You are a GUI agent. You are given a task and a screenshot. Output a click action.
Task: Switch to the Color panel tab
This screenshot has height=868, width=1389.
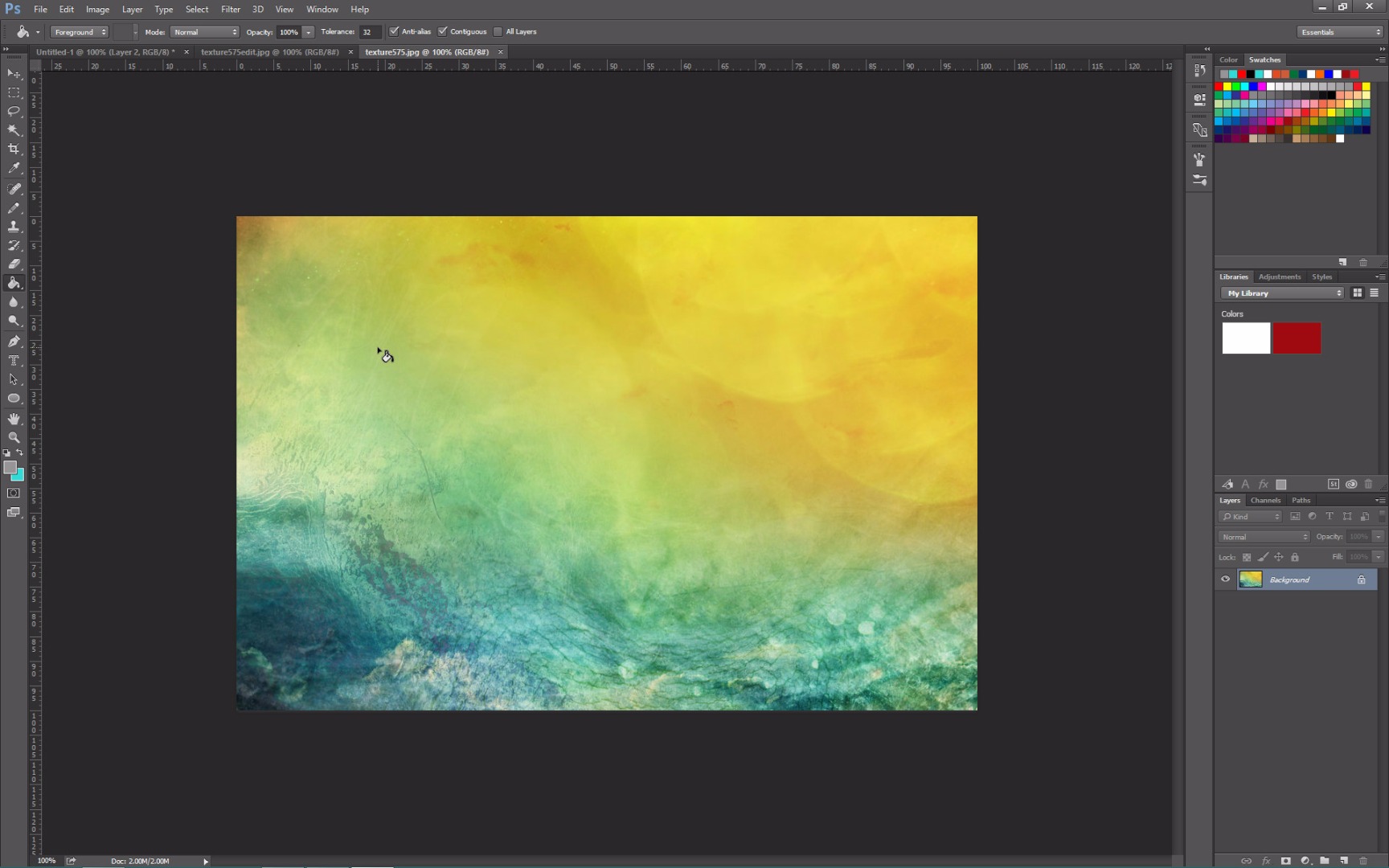(x=1228, y=59)
